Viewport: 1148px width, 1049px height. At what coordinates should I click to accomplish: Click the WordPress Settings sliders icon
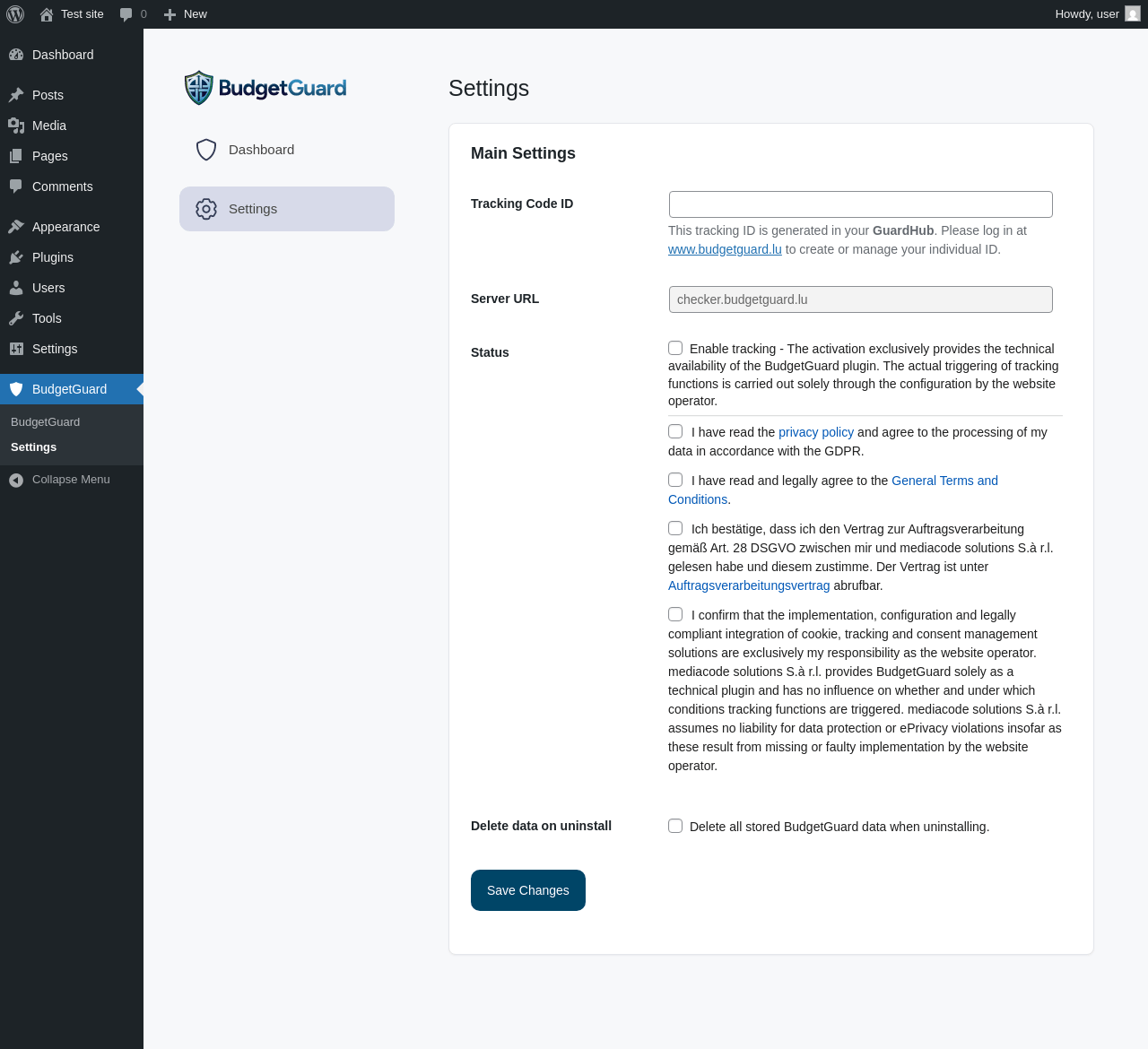pos(16,349)
